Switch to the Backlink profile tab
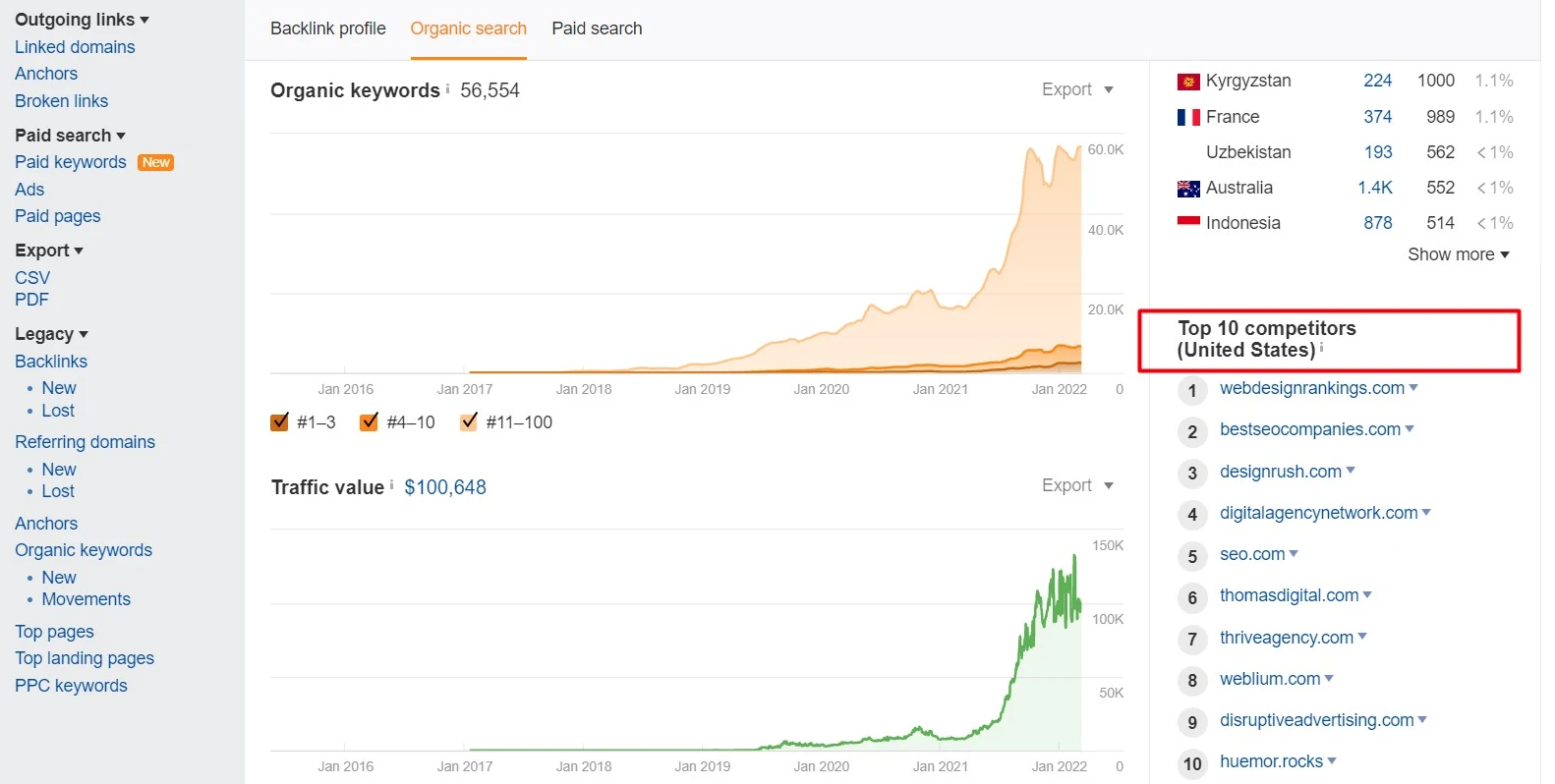Viewport: 1555px width, 784px height. 327,28
